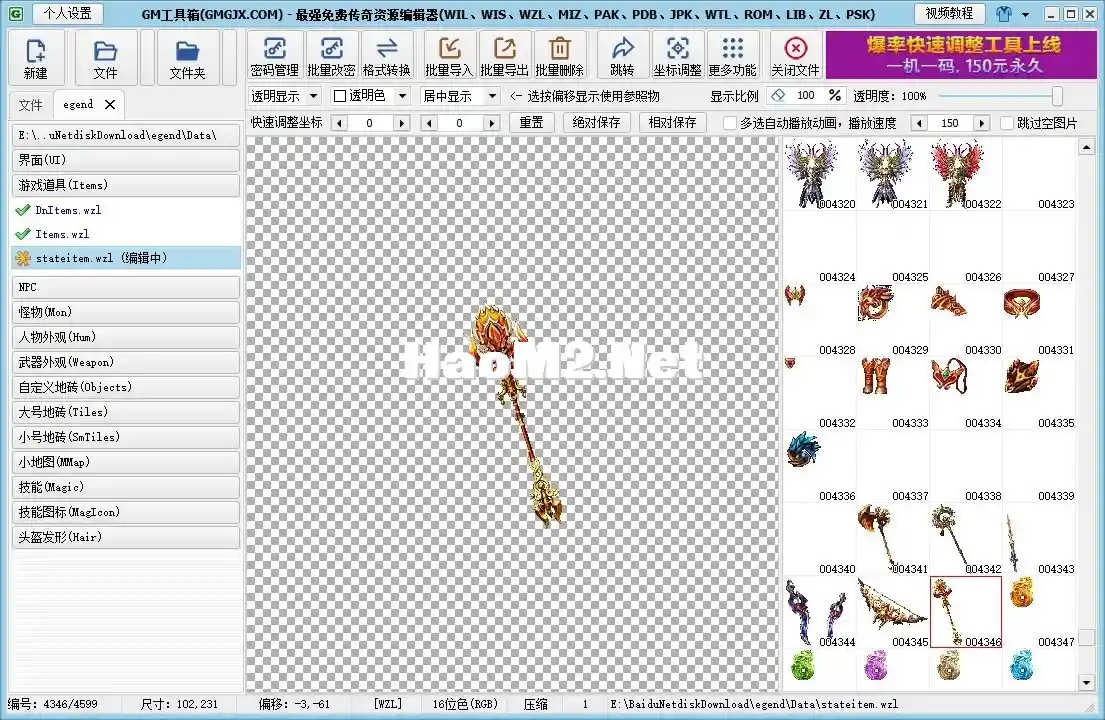Expand the 自定义地砖(Objects) category
Image resolution: width=1105 pixels, height=720 pixels.
(x=126, y=387)
